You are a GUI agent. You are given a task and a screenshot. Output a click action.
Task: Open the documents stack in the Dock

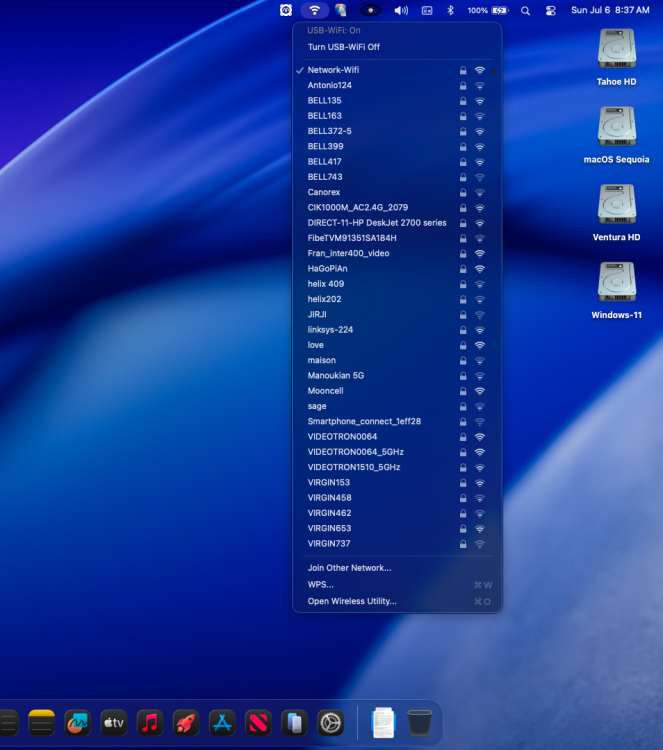383,722
